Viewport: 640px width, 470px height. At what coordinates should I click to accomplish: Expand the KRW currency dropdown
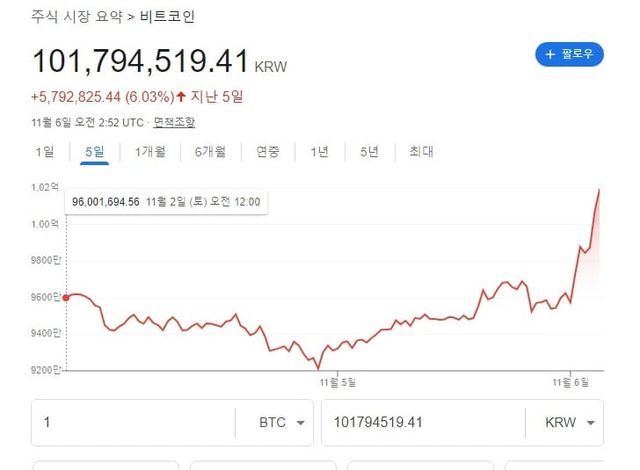click(x=573, y=422)
